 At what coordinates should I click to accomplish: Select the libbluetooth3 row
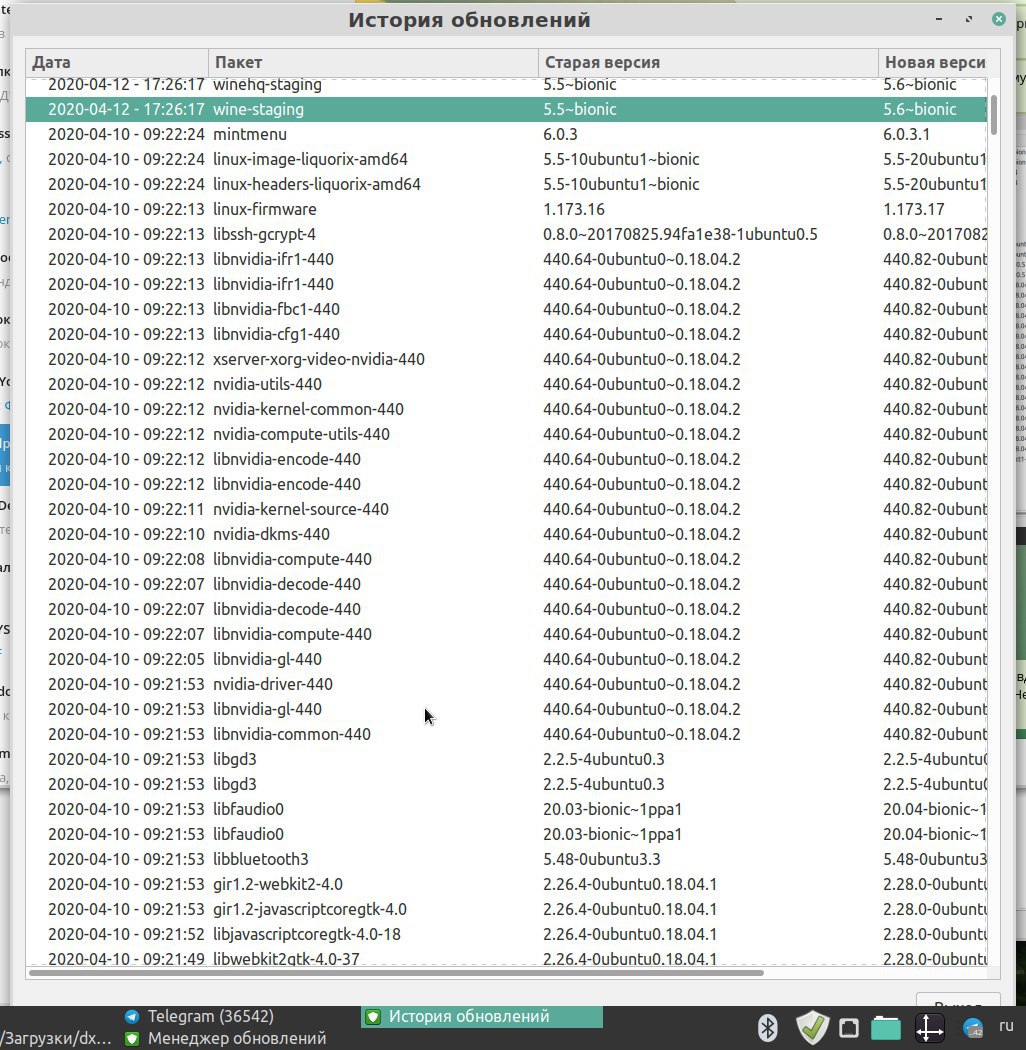[506, 859]
